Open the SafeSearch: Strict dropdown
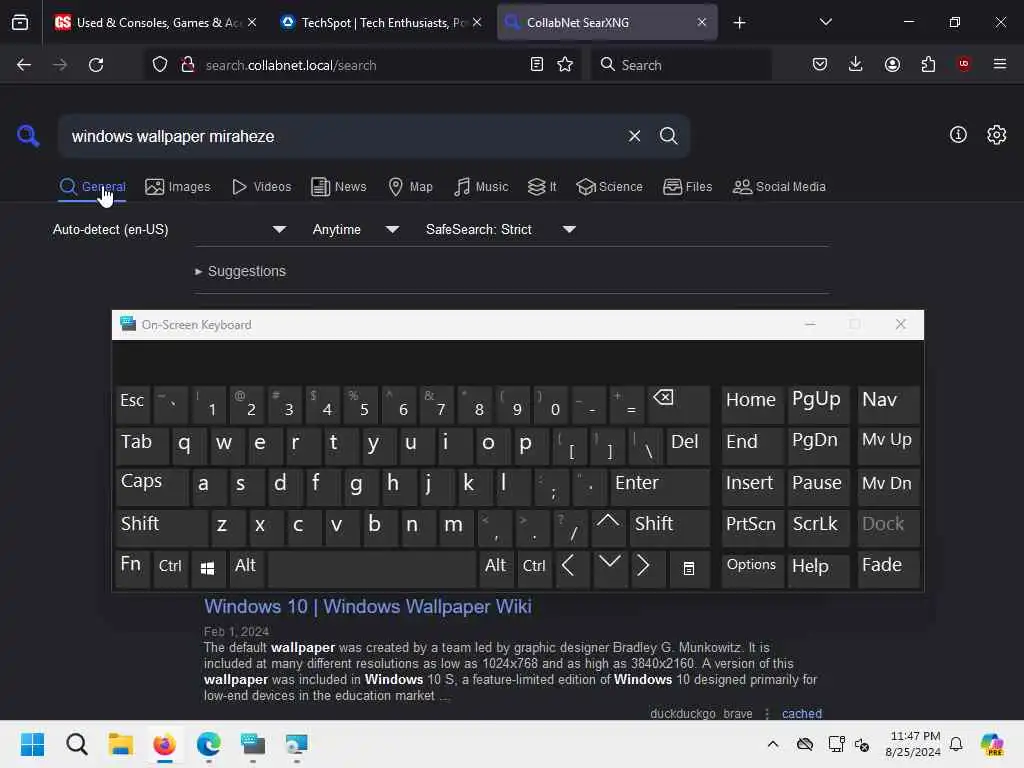Screen dimensions: 1024x768 click(501, 229)
